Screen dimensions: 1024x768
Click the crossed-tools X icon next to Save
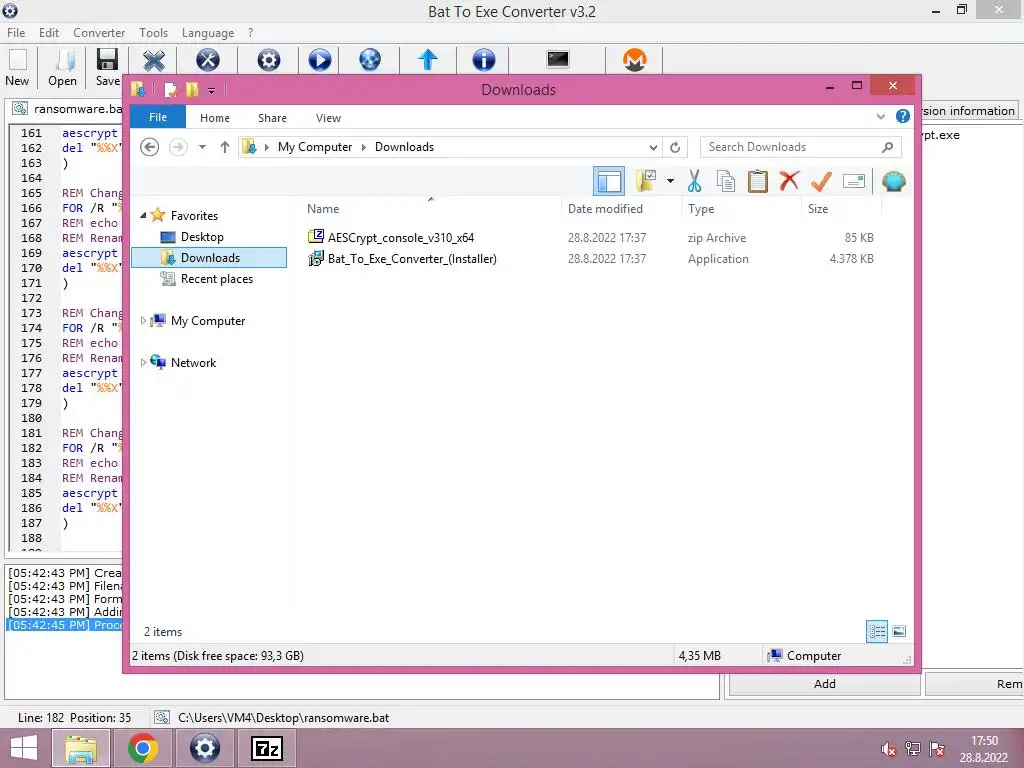[x=154, y=60]
